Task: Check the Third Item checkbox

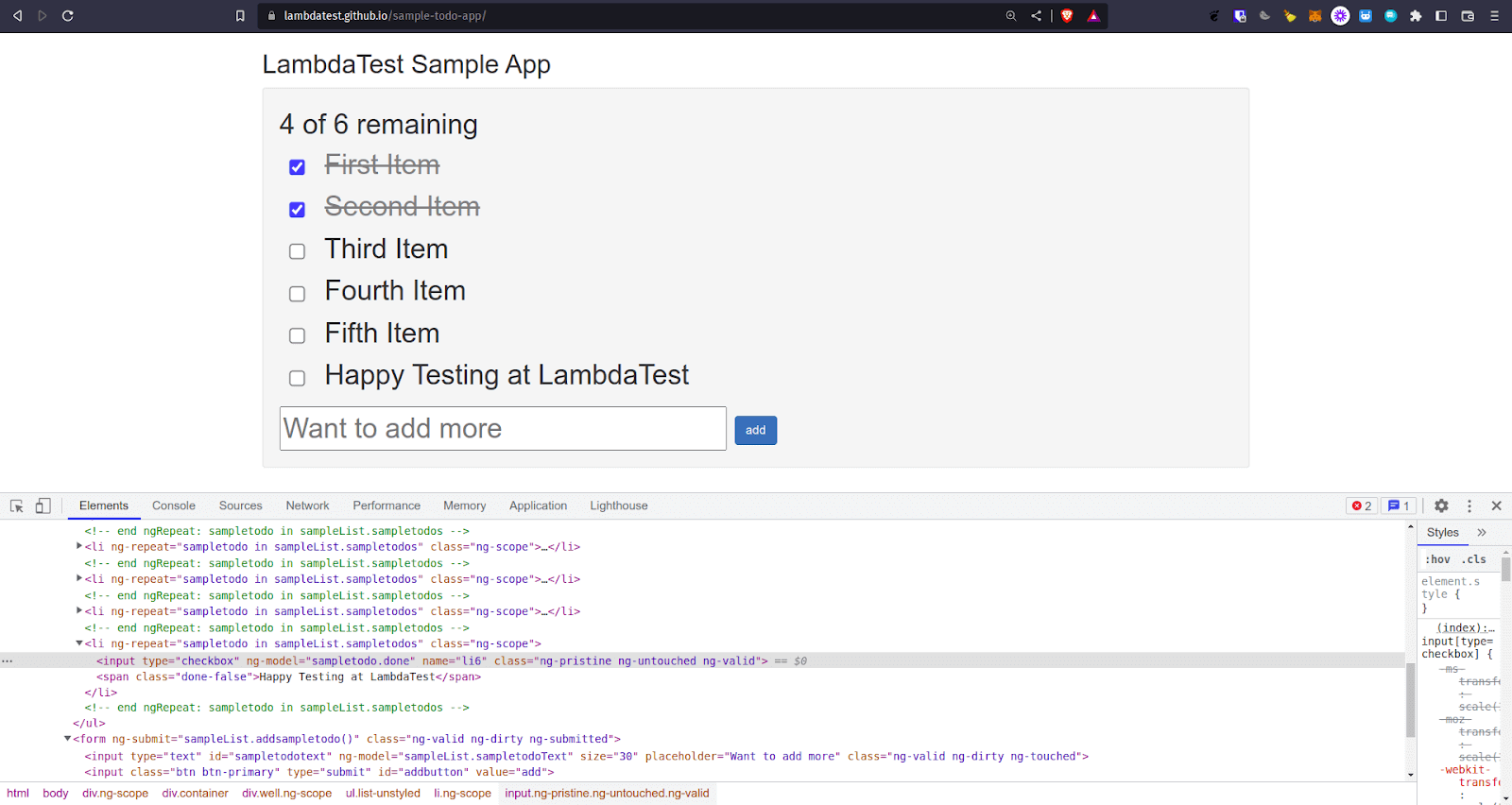Action: pos(297,251)
